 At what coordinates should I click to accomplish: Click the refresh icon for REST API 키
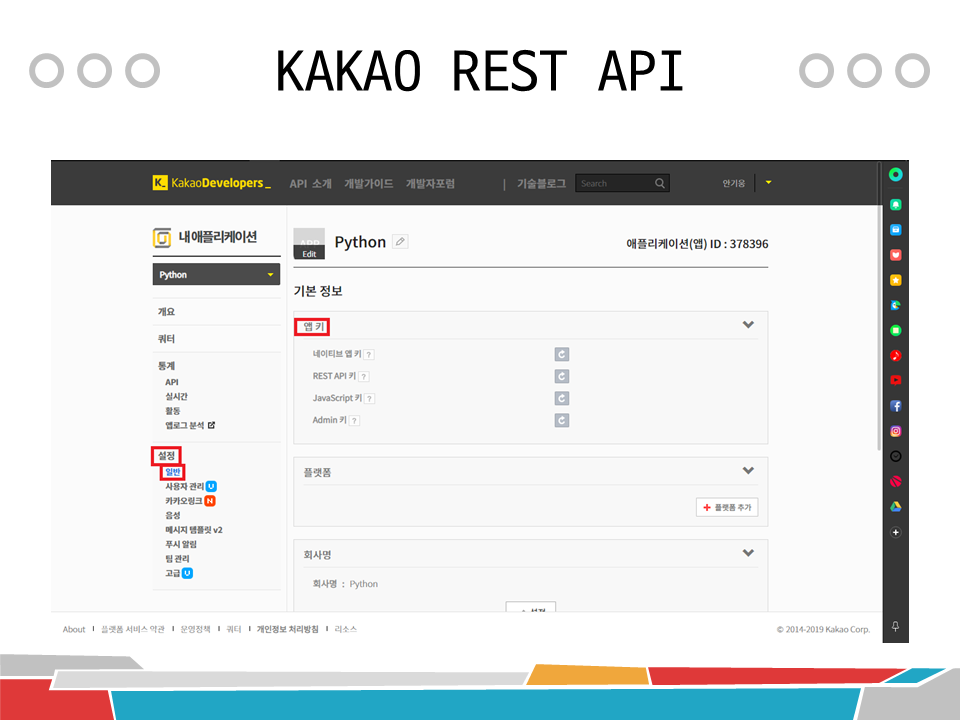click(561, 377)
